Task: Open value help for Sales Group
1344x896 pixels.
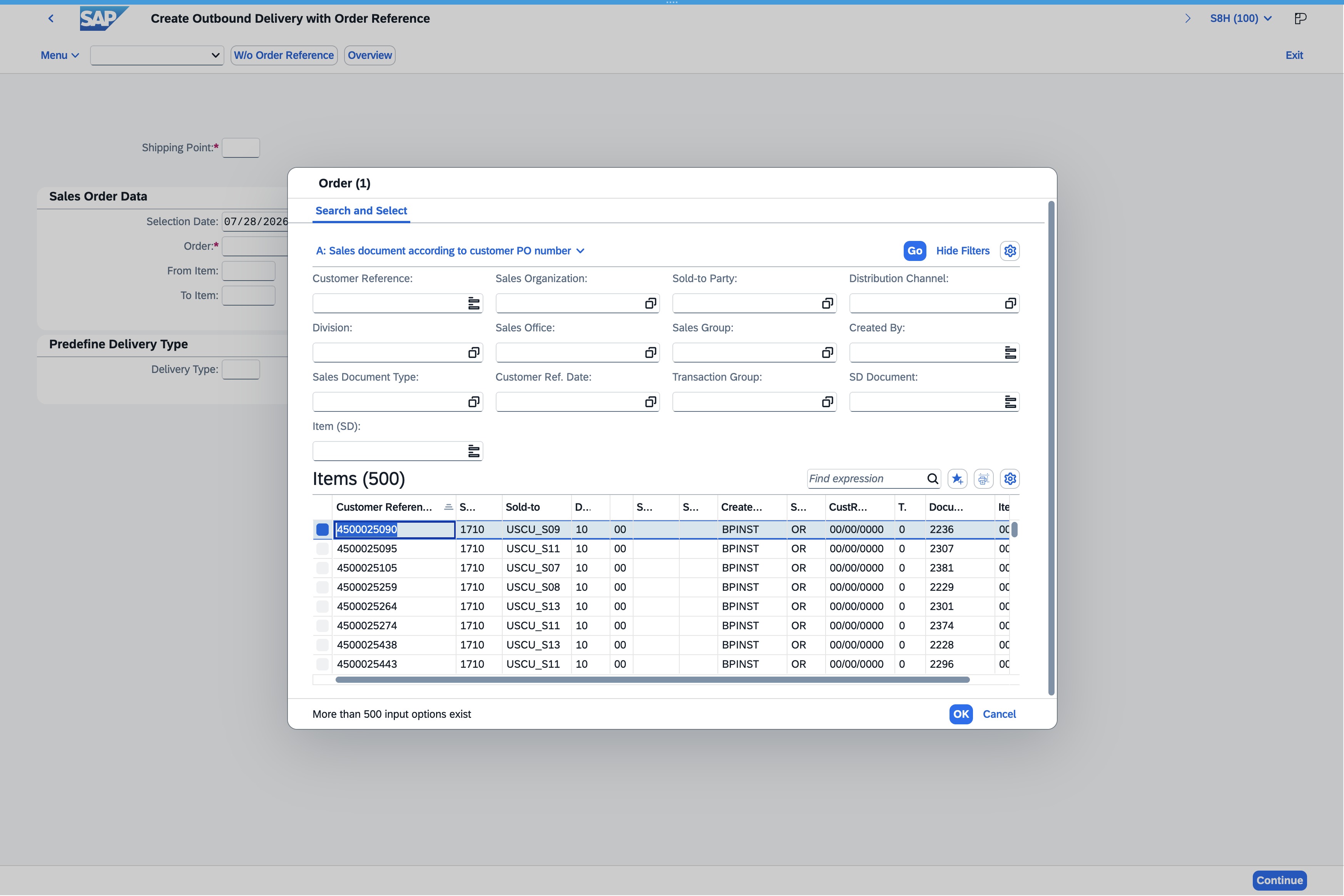Action: coord(827,353)
